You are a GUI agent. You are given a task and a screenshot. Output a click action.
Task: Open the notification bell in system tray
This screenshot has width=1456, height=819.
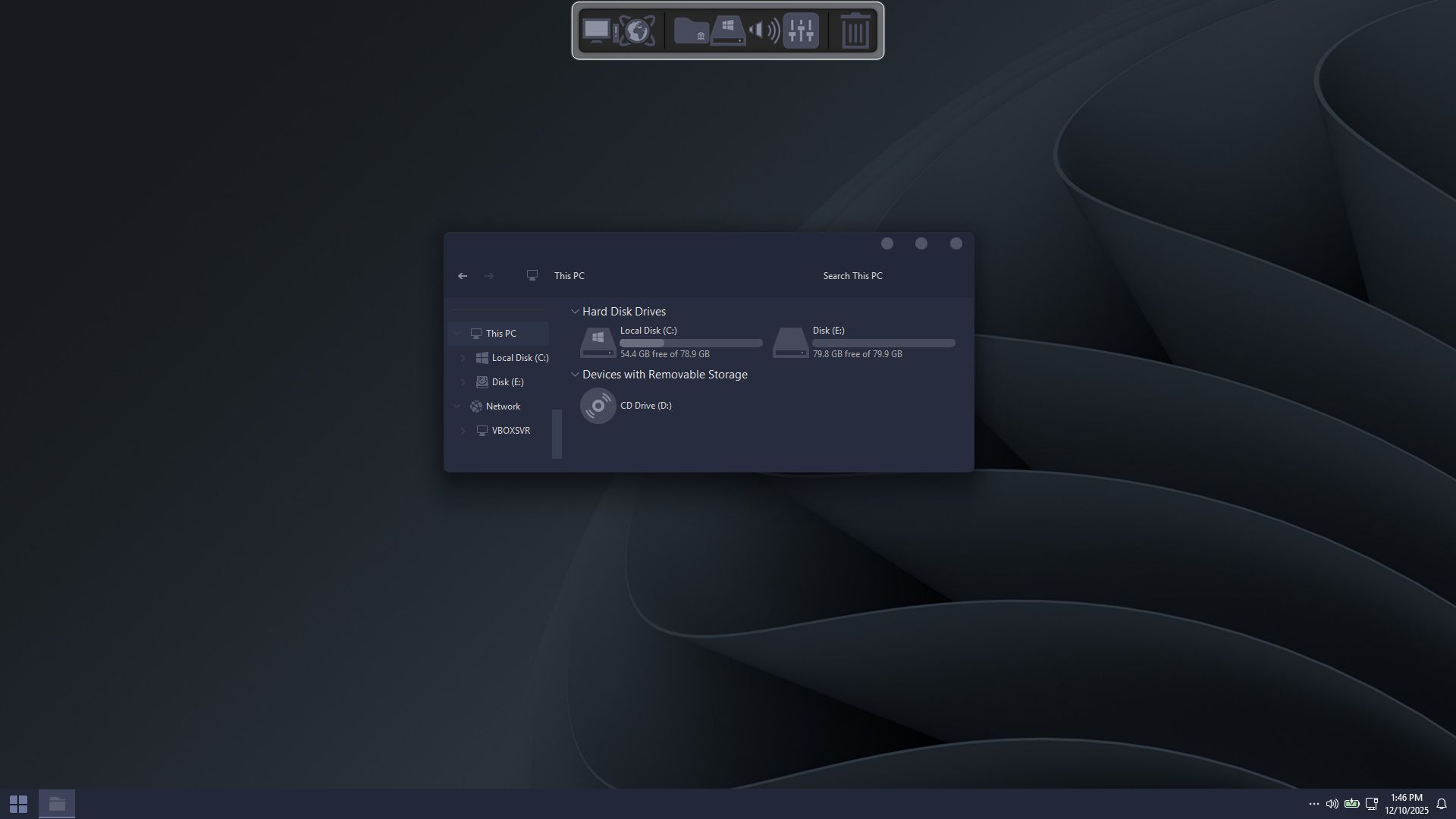pyautogui.click(x=1442, y=804)
